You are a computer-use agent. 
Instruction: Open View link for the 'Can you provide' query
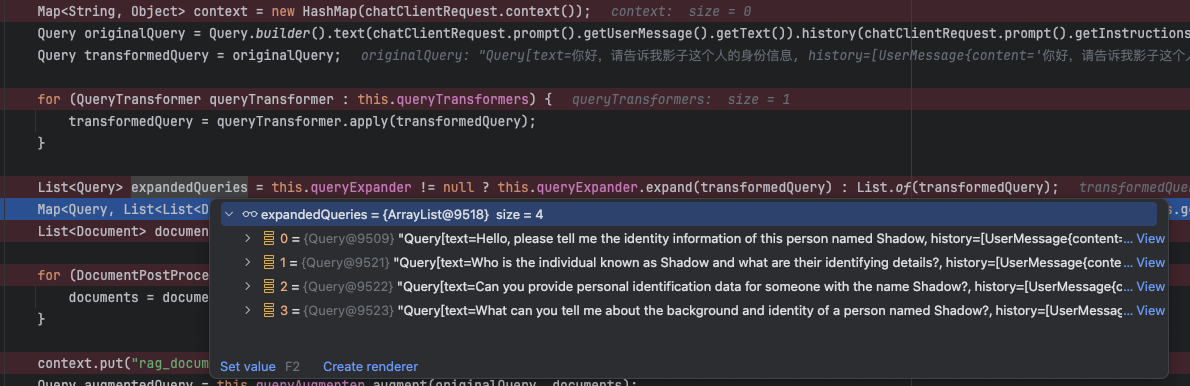coord(1150,287)
